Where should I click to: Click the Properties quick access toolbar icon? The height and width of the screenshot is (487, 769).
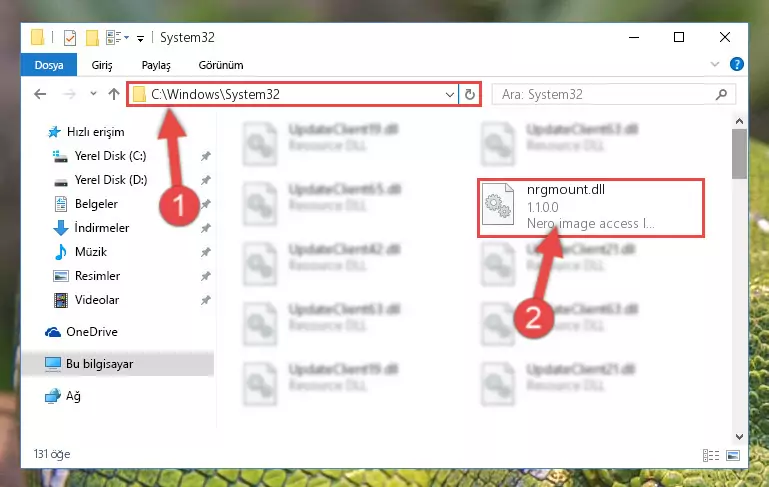click(x=70, y=38)
